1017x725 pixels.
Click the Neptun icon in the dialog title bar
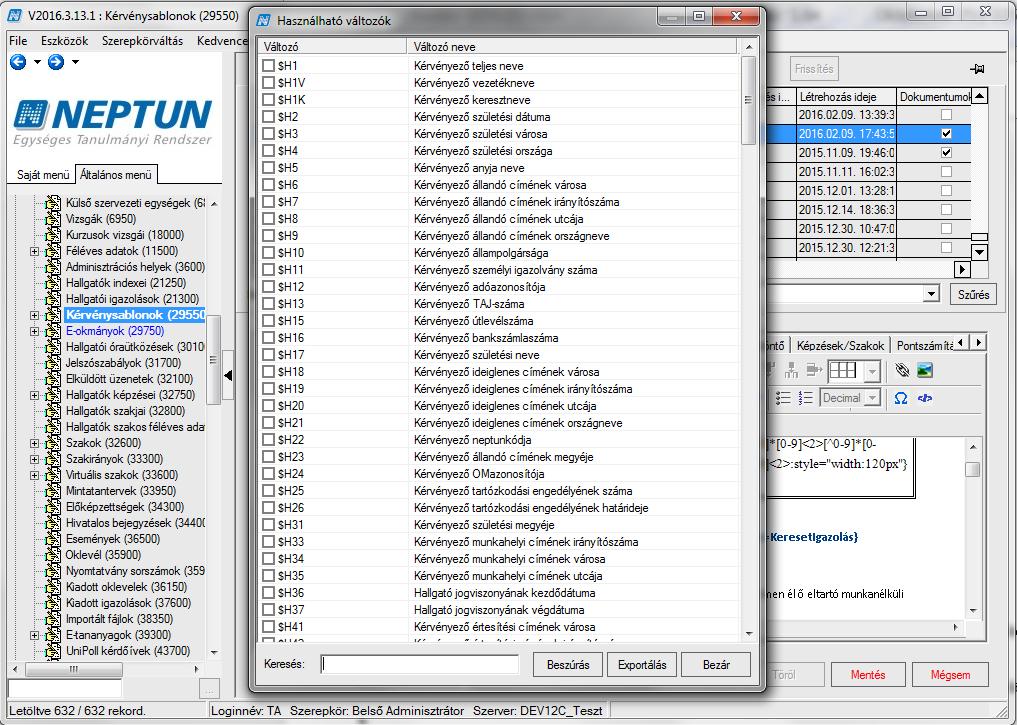(263, 21)
